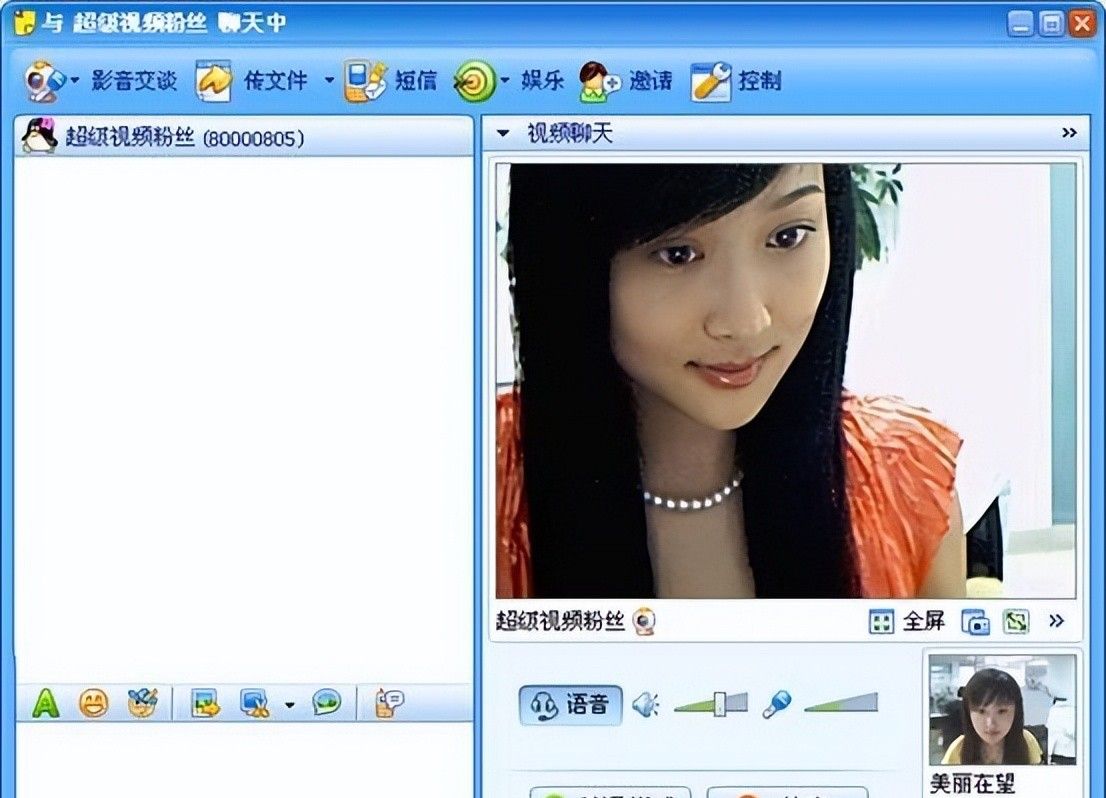The height and width of the screenshot is (798, 1106).
Task: Click the 邀请 invite button
Action: tap(651, 80)
